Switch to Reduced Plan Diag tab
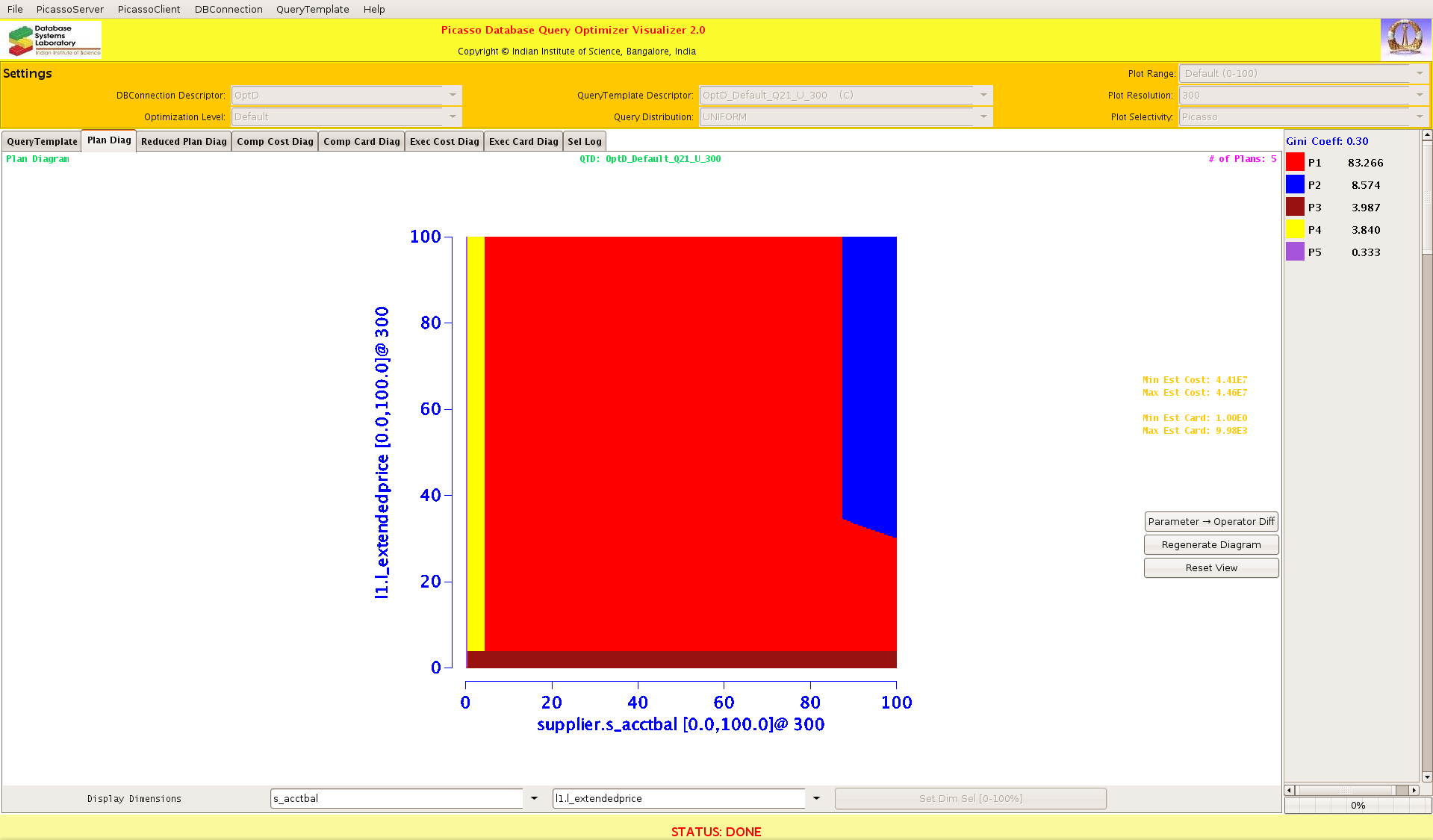Viewport: 1433px width, 840px height. (184, 141)
